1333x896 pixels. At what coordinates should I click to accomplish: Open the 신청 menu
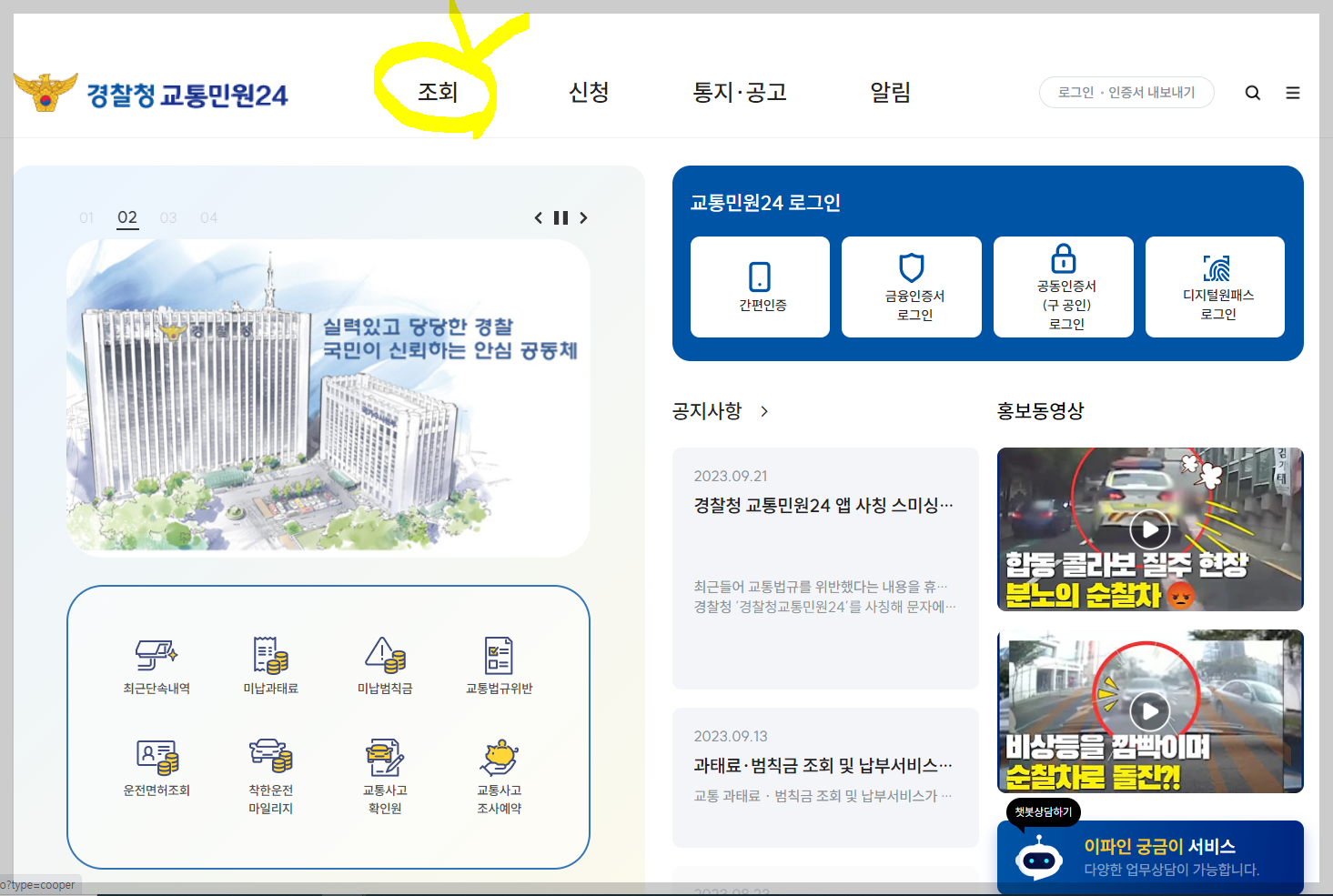pos(589,92)
